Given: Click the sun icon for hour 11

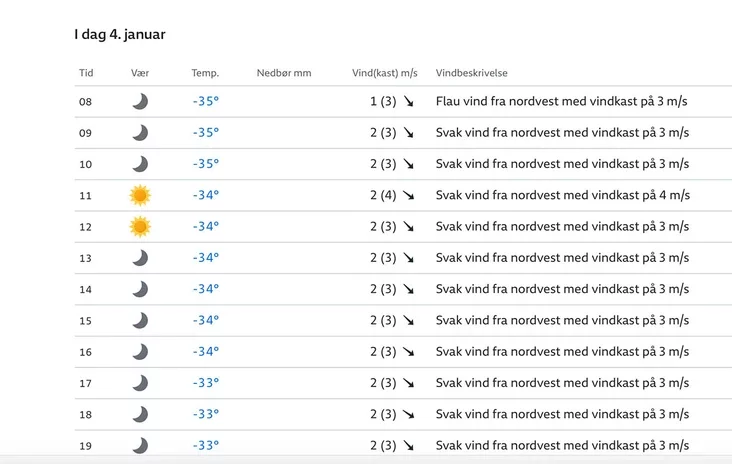Looking at the screenshot, I should (140, 195).
